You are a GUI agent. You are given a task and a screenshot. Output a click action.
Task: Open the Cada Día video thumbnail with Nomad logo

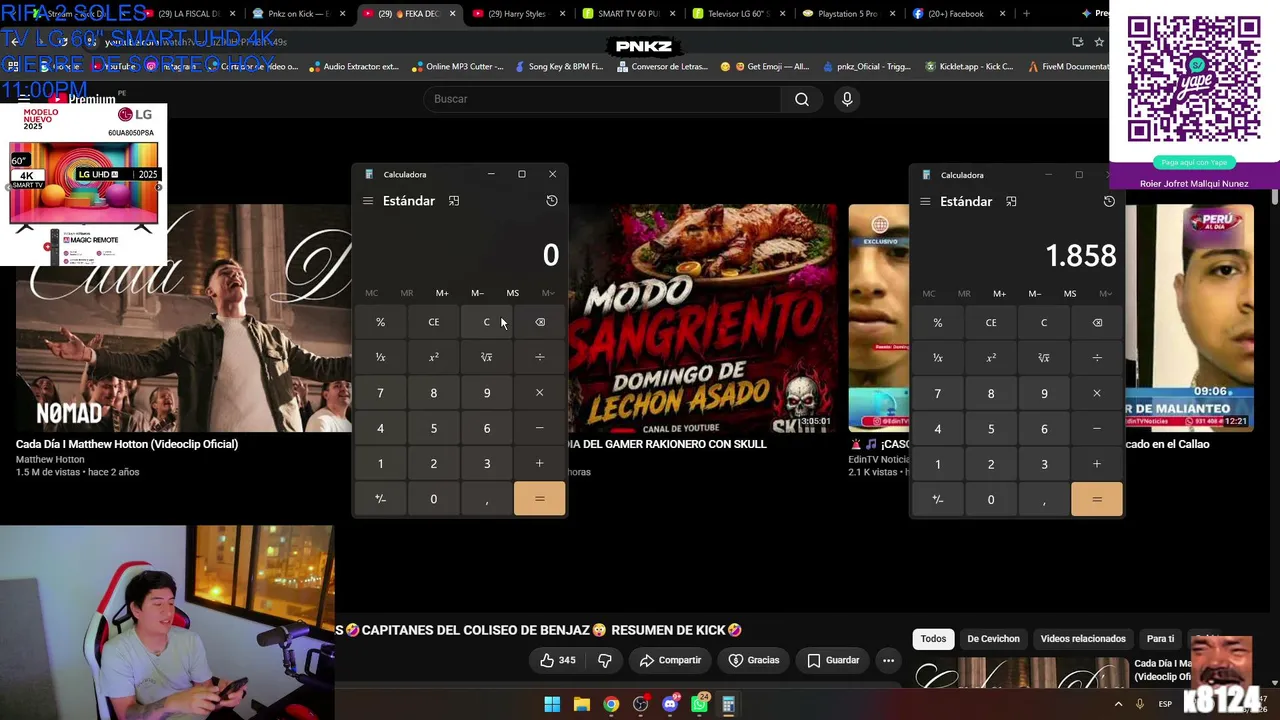(x=184, y=318)
